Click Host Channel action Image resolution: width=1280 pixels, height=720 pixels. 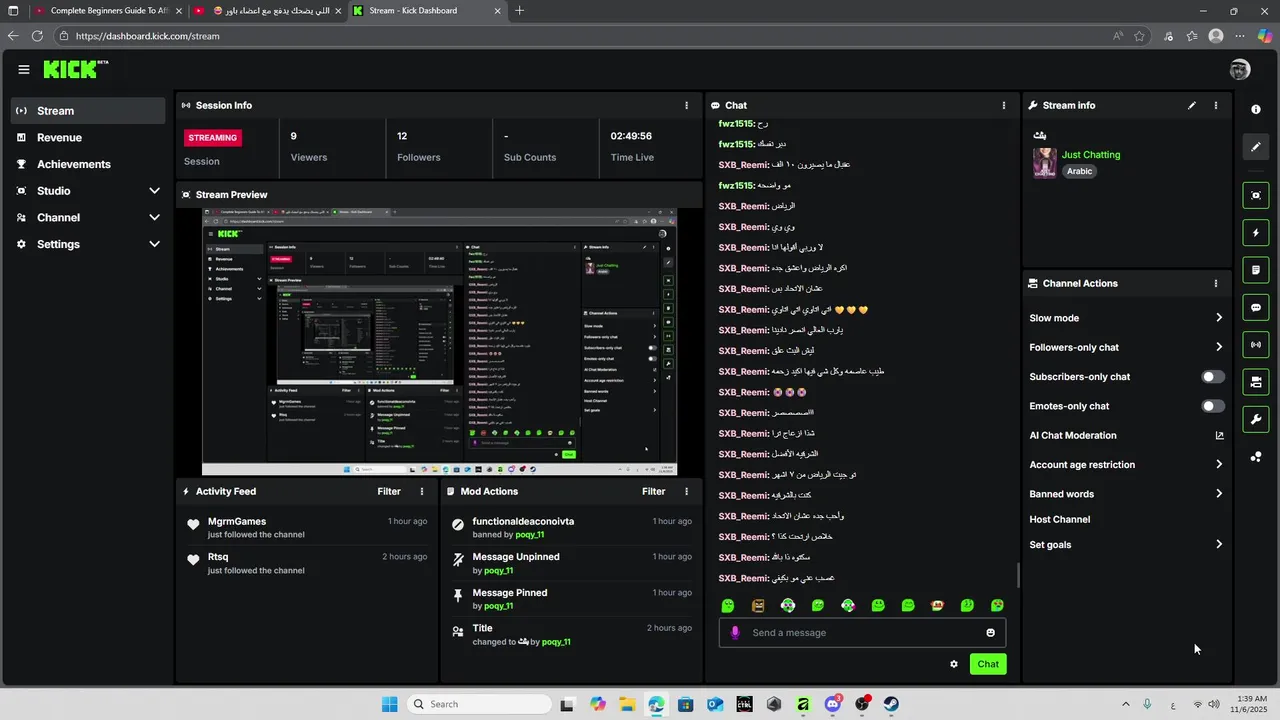[x=1059, y=519]
